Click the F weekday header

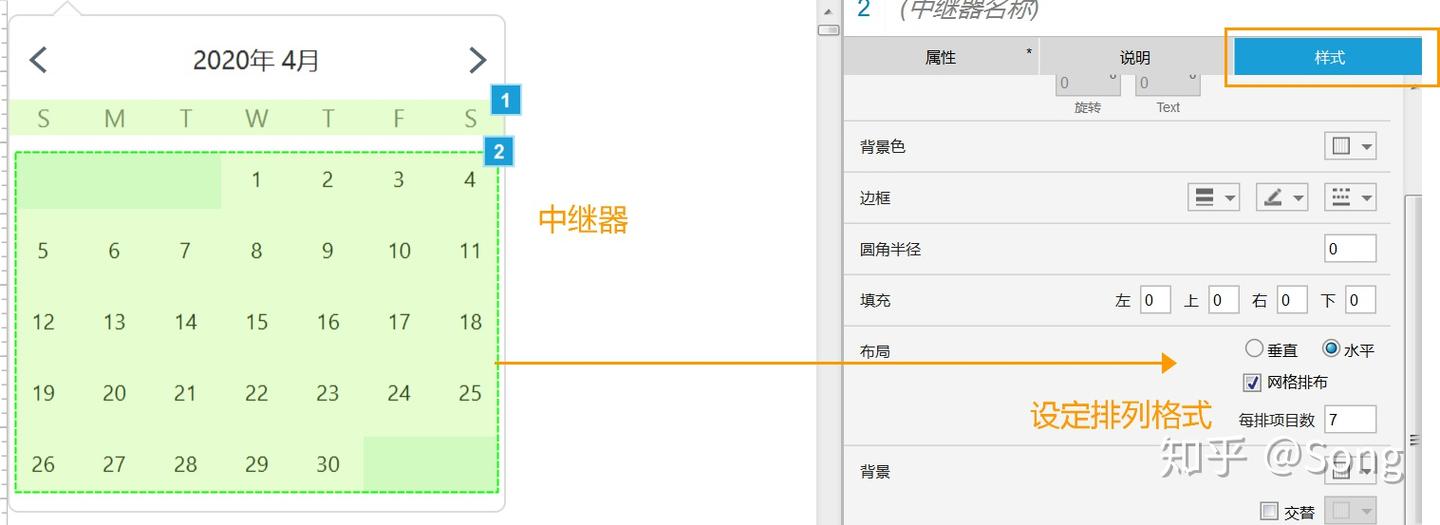(x=399, y=119)
